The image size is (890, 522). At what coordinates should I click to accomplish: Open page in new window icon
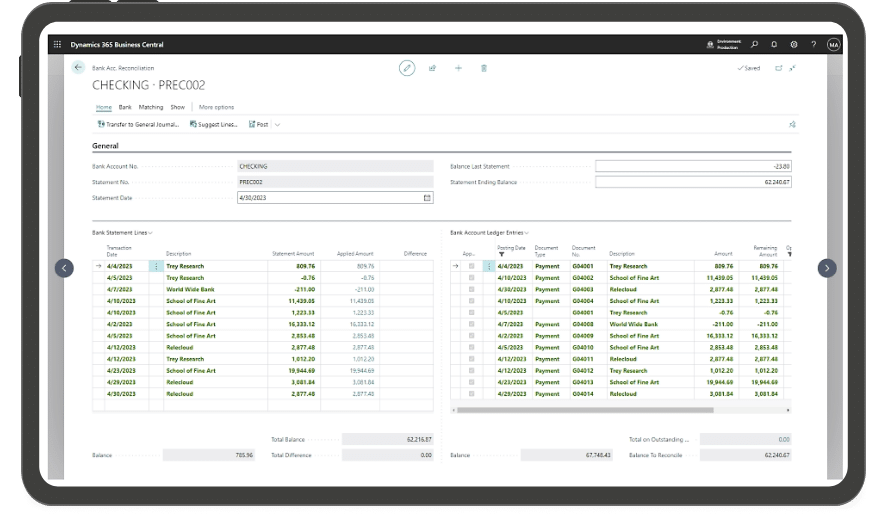(779, 68)
